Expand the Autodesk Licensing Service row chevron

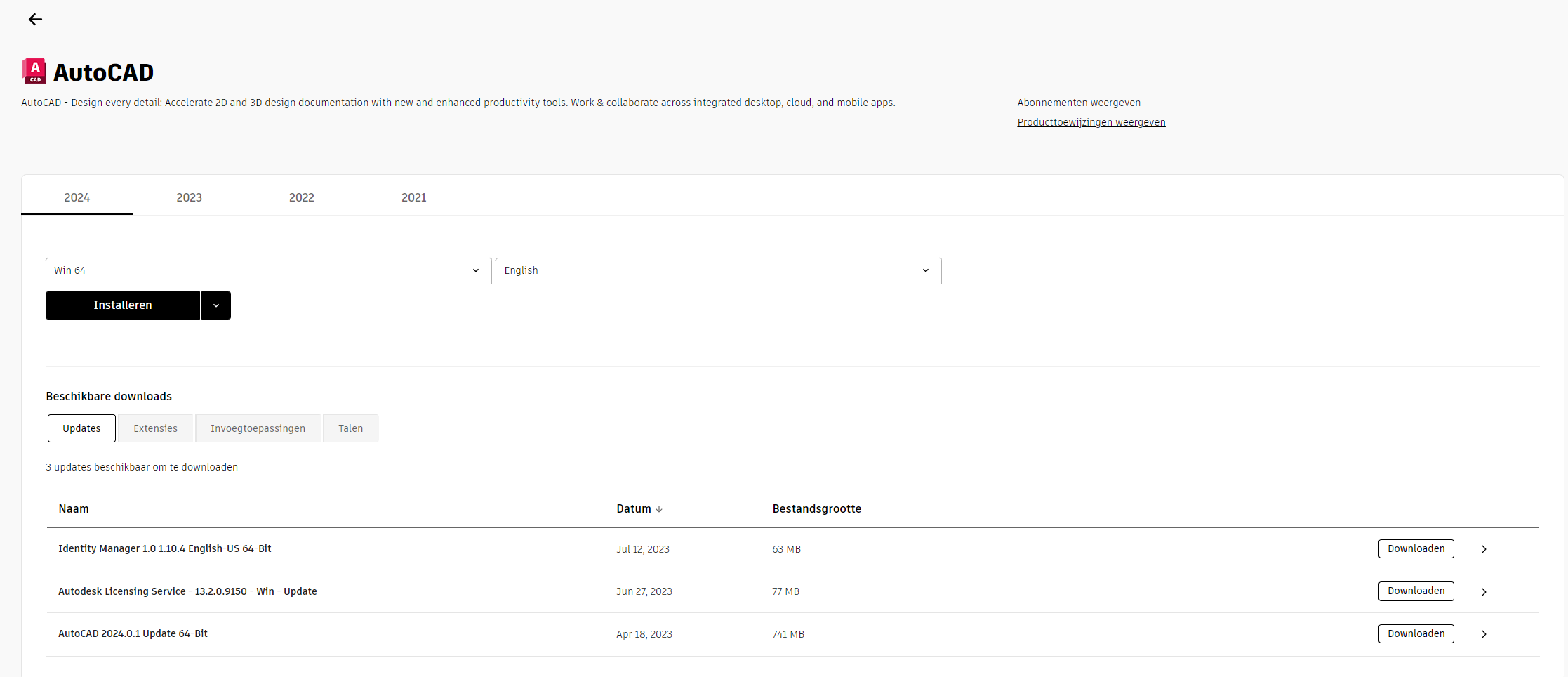pos(1484,592)
